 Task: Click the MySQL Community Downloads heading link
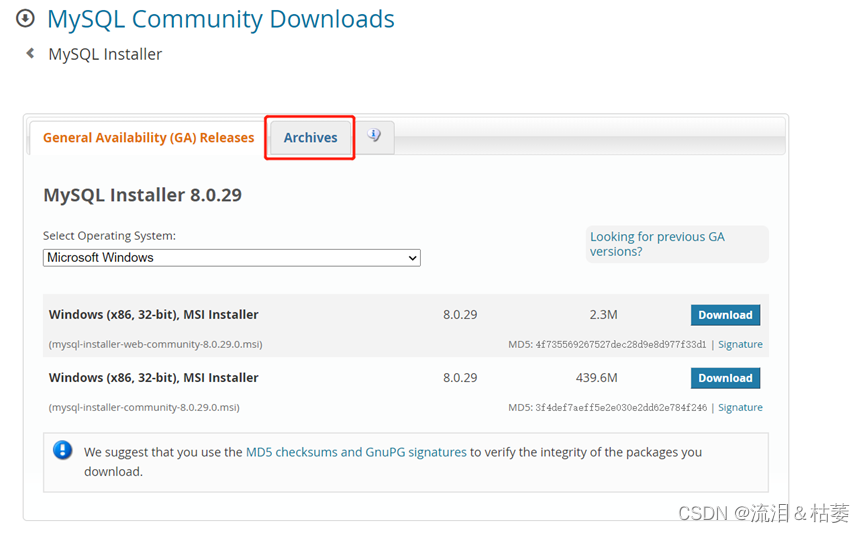[x=221, y=19]
